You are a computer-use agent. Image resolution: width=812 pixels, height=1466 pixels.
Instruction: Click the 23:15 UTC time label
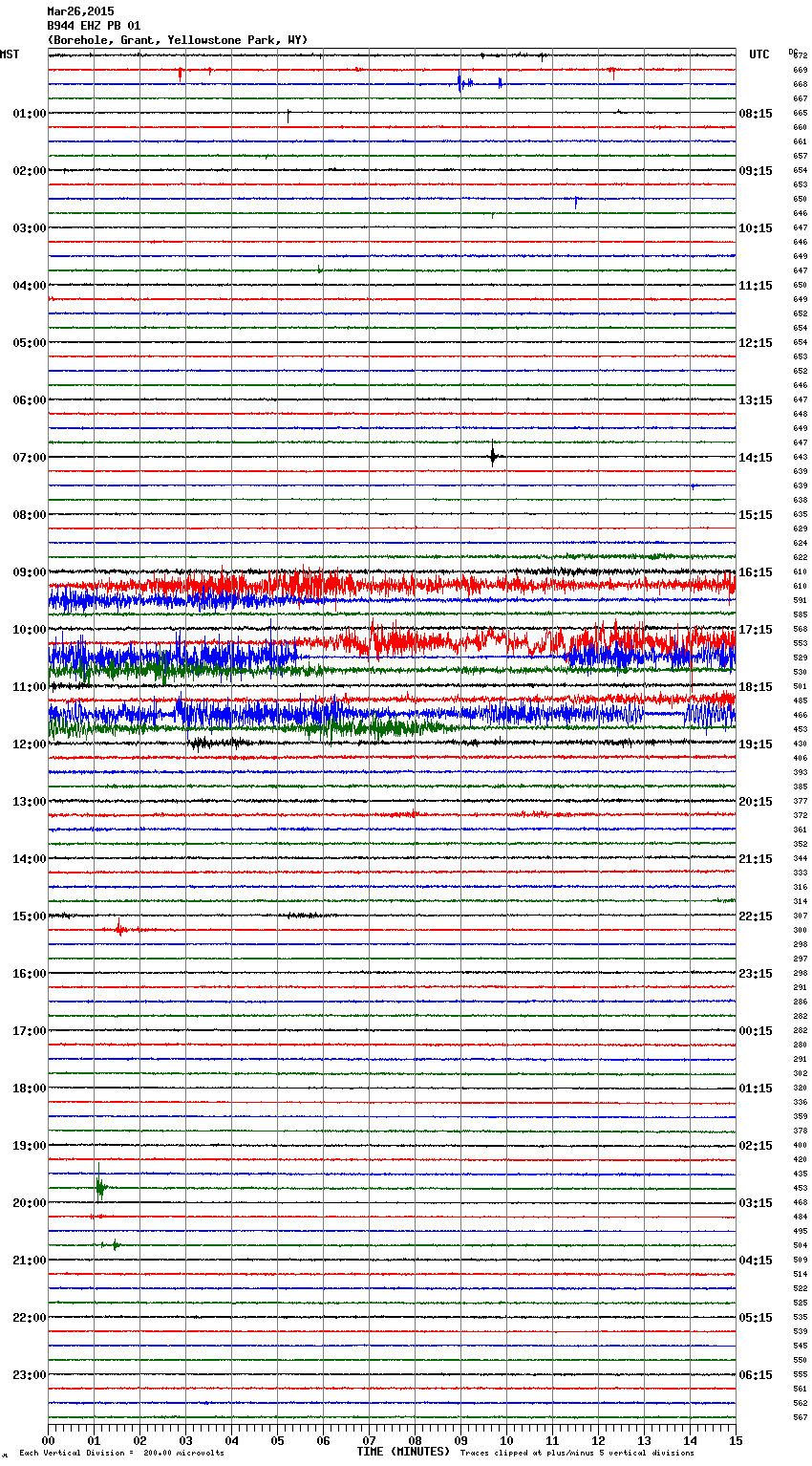click(756, 974)
